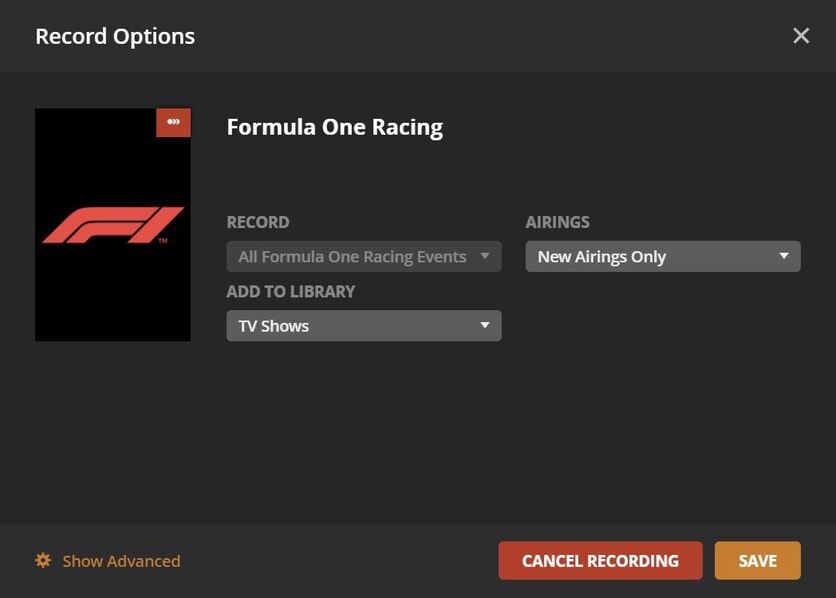Save the recording options
836x598 pixels.
point(757,561)
